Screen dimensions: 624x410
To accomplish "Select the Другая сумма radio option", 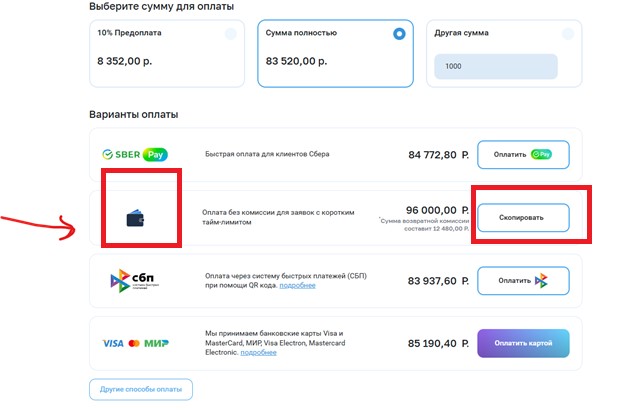I will (x=568, y=34).
